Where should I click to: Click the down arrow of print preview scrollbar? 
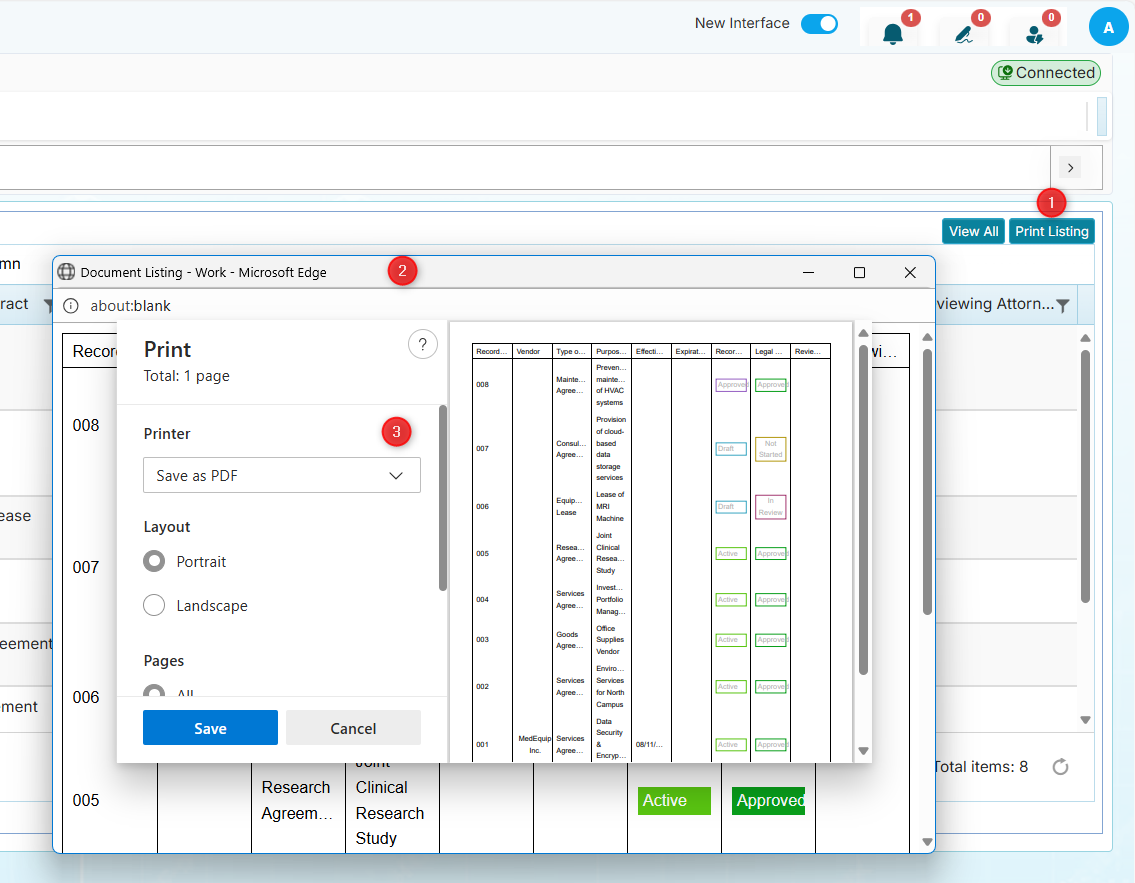coord(864,751)
